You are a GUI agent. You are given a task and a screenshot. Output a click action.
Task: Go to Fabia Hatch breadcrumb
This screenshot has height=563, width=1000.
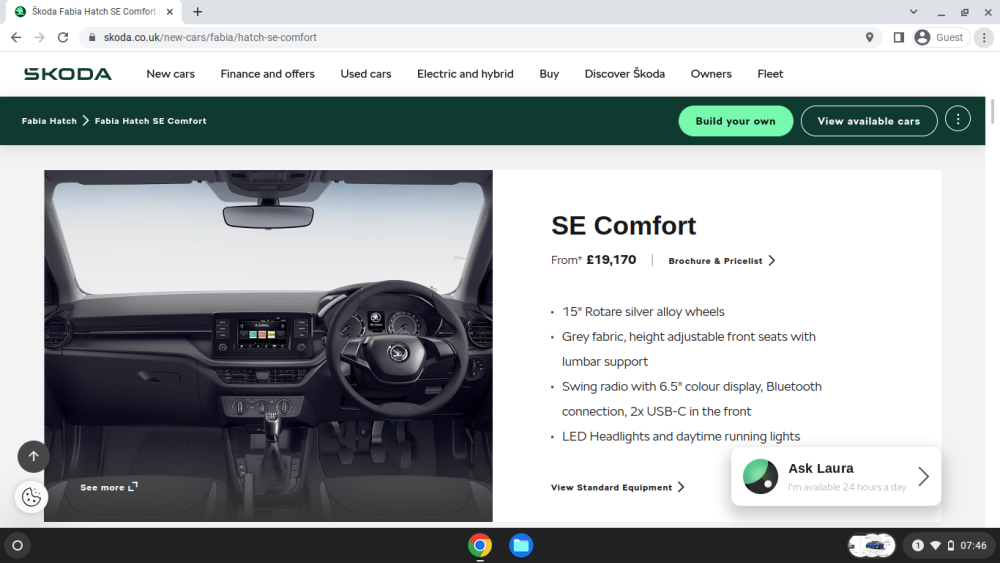(49, 121)
